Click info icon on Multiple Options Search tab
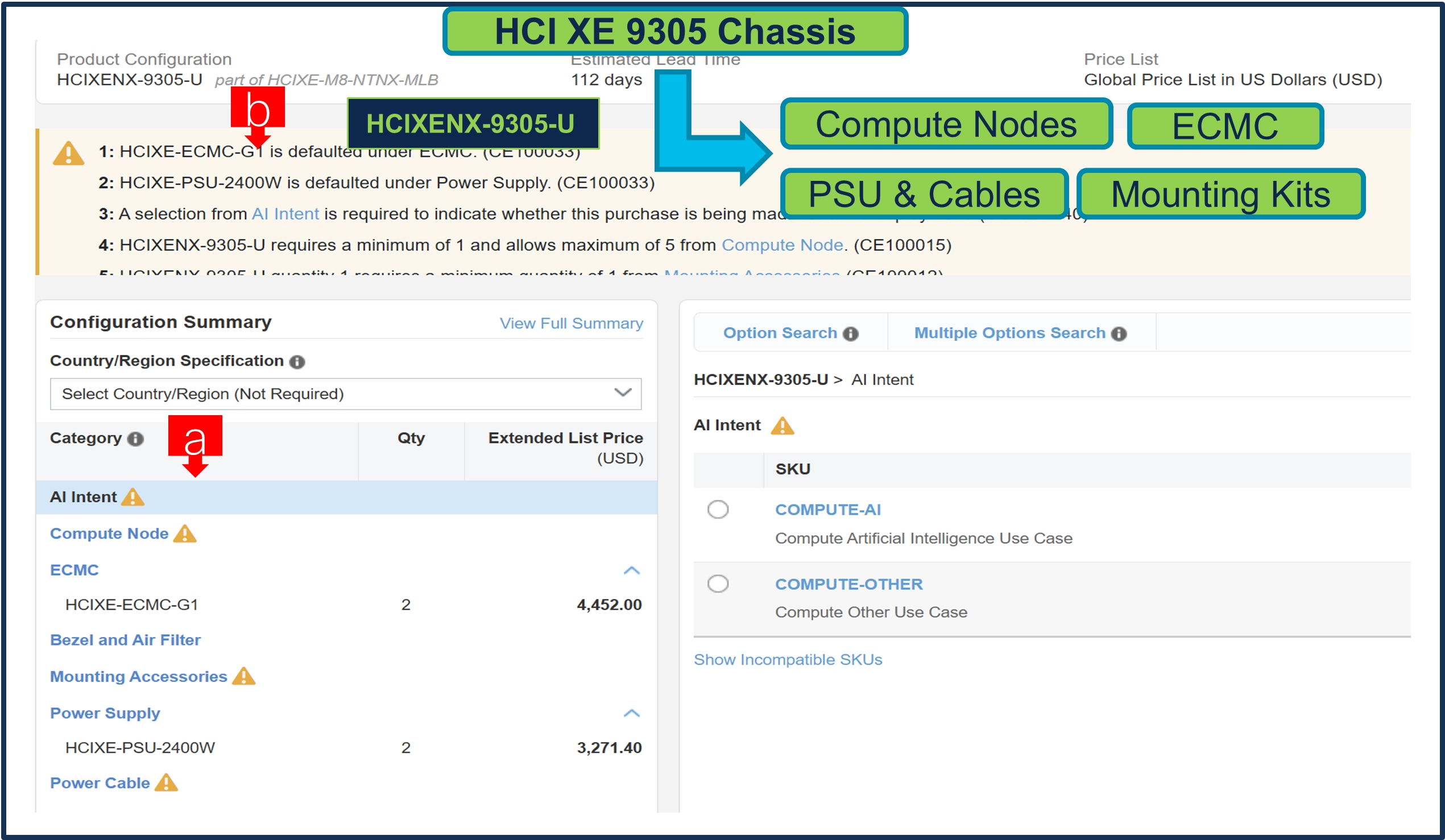The image size is (1445, 840). click(x=1119, y=334)
